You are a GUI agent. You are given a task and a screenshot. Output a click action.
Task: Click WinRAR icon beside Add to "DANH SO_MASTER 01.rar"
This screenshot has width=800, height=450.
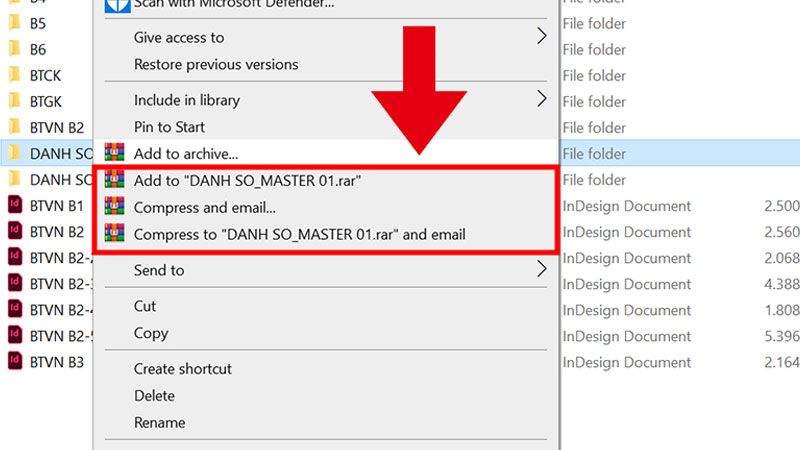pyautogui.click(x=114, y=179)
